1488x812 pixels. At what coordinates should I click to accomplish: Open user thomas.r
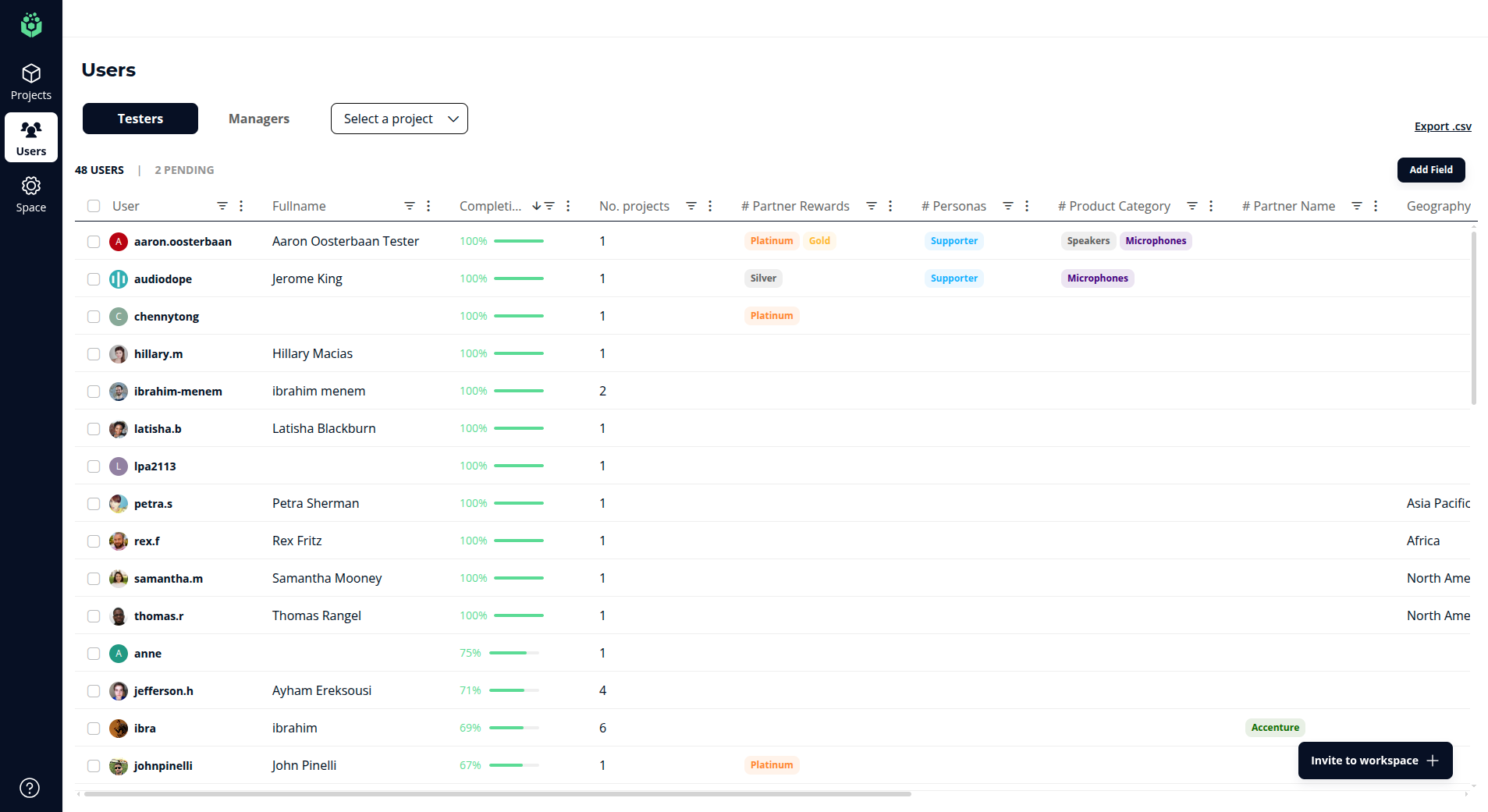(158, 616)
